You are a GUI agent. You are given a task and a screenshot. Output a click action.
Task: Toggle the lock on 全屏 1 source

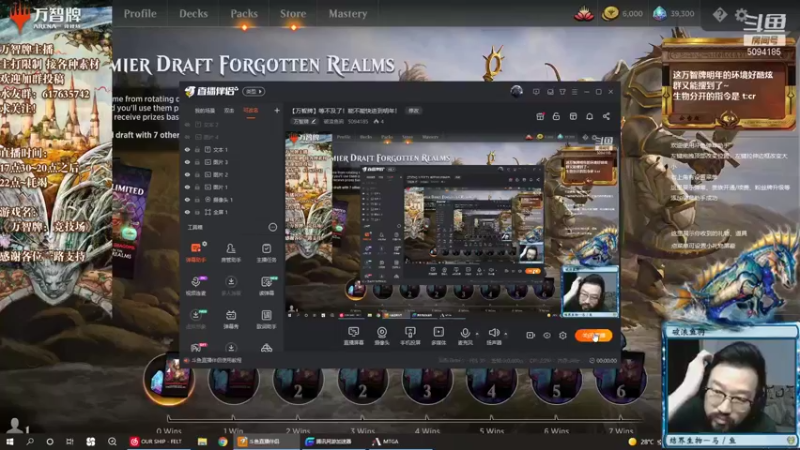click(197, 212)
